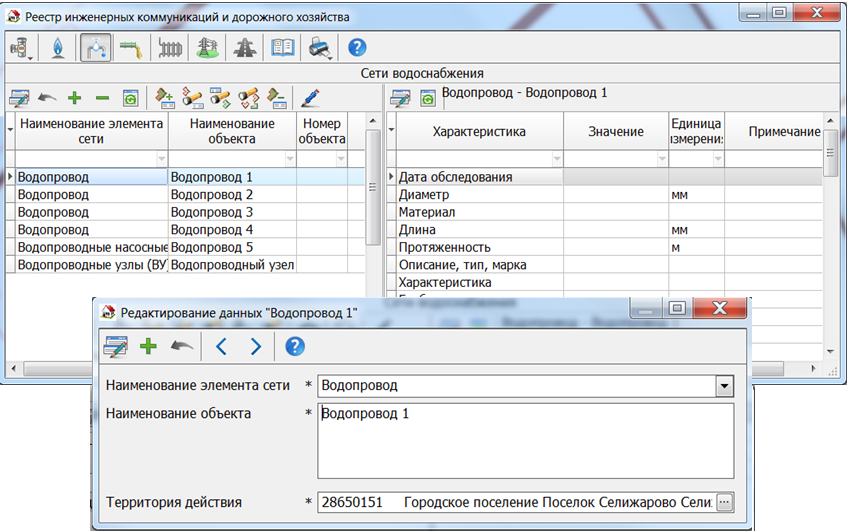
Task: Click characteristics panel scroll down arrow
Action: coord(830,352)
